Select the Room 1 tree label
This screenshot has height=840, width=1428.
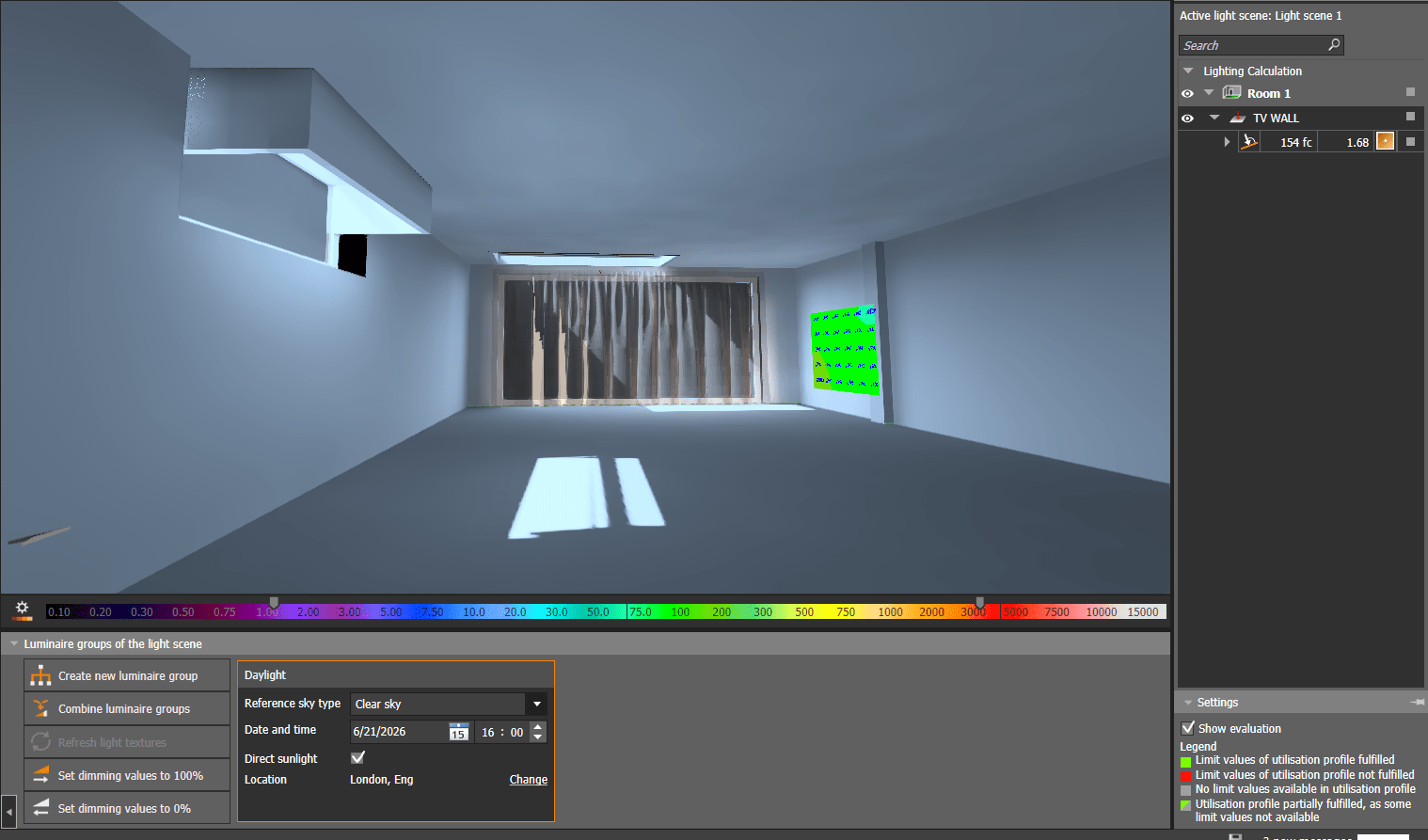(1269, 93)
